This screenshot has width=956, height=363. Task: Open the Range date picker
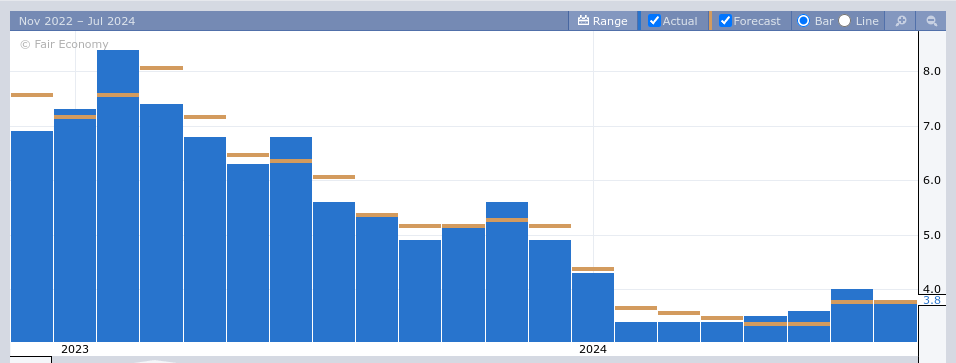click(602, 21)
